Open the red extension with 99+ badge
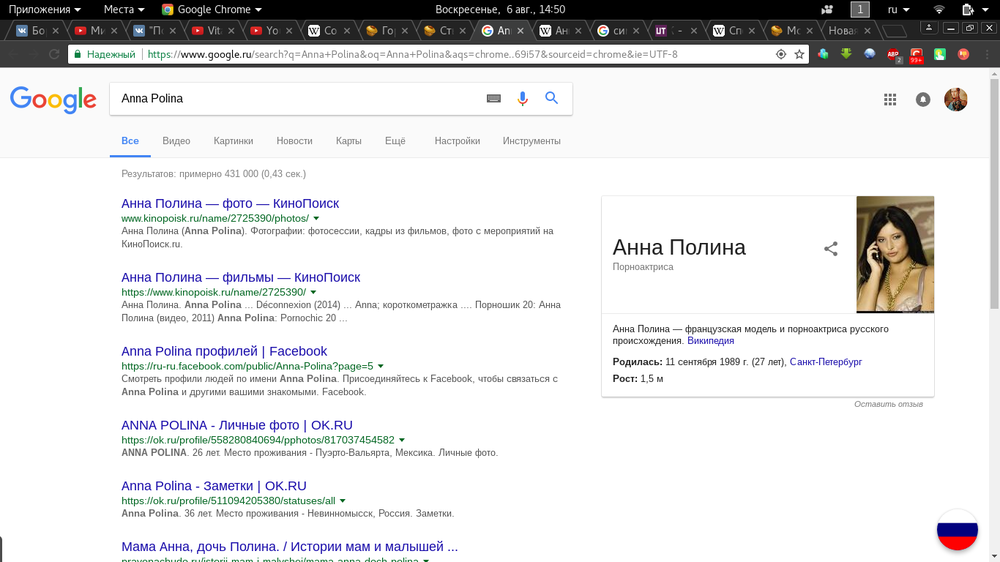1000x562 pixels. (x=916, y=55)
